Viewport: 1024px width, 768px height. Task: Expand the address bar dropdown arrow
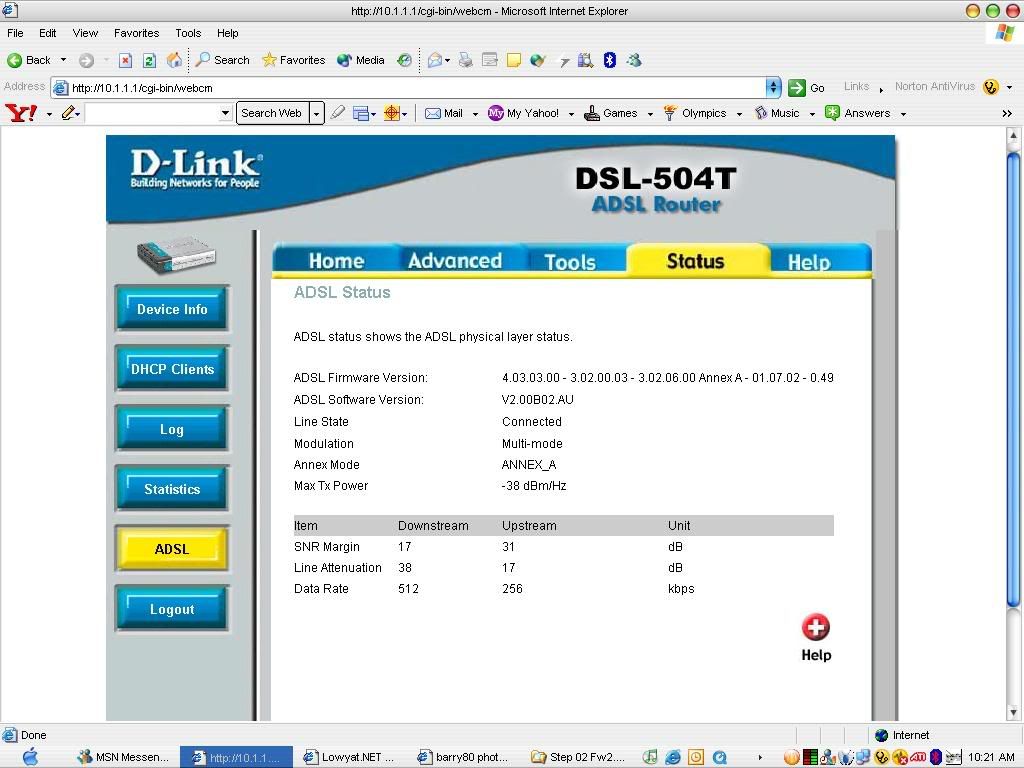point(772,87)
